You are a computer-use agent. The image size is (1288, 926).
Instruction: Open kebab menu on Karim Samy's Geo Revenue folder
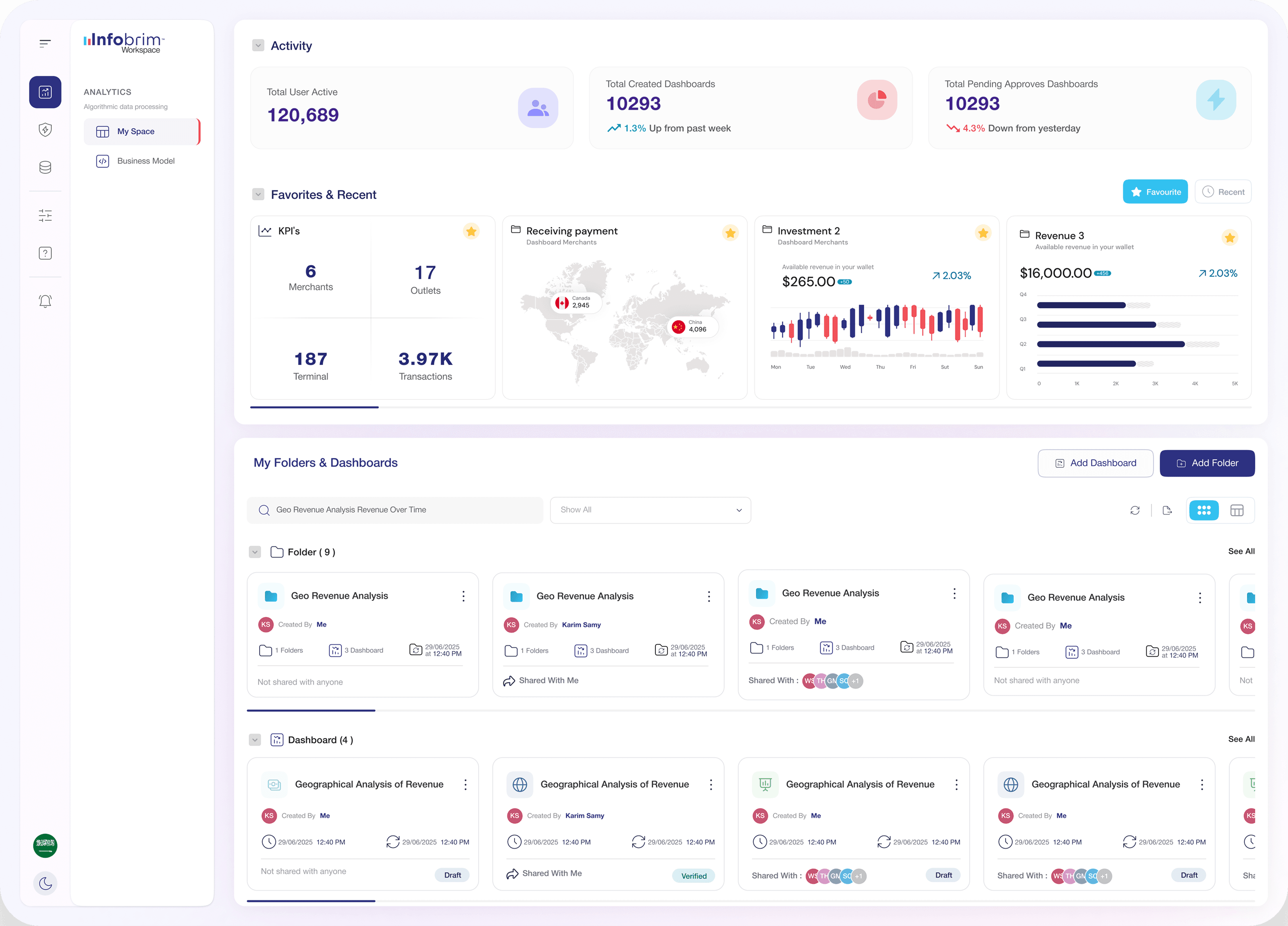click(x=709, y=596)
